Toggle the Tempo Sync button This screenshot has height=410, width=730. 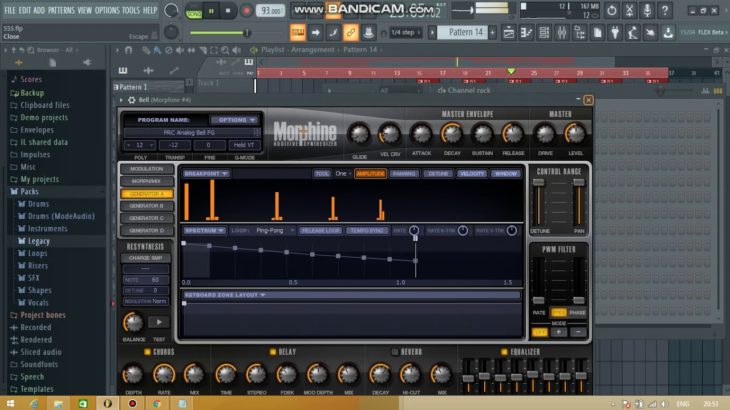pyautogui.click(x=367, y=230)
